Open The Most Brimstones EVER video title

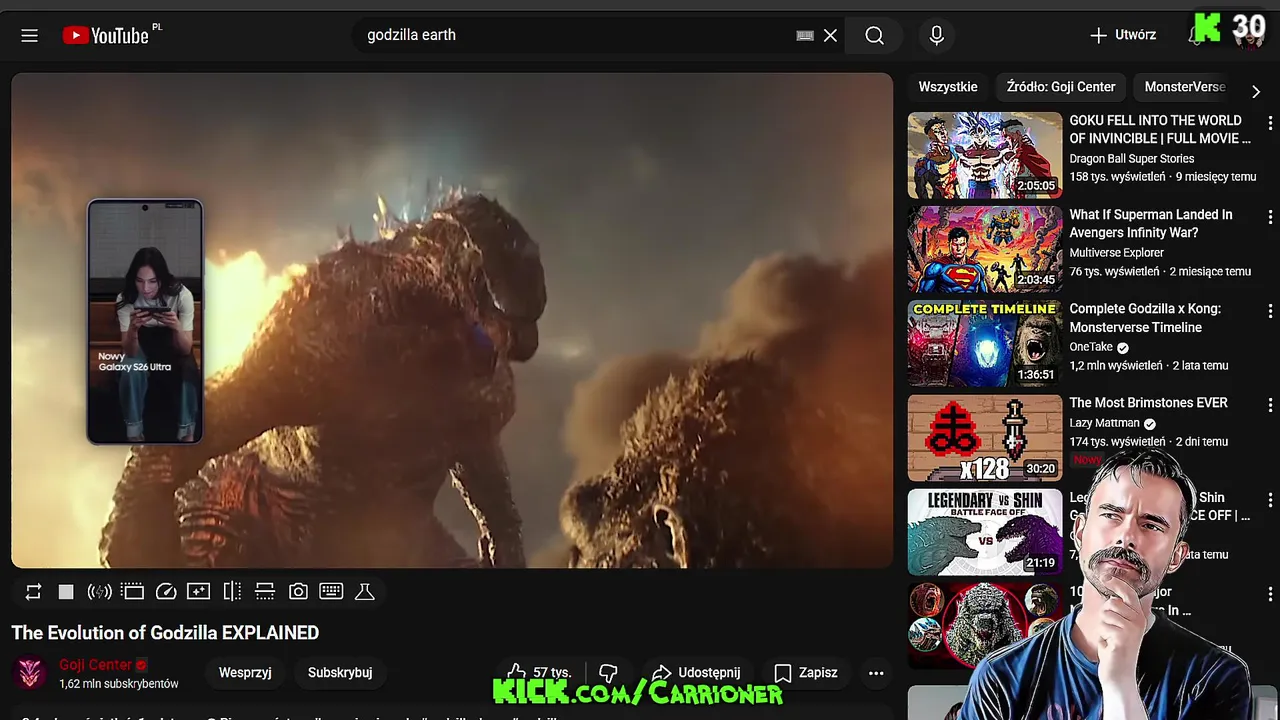pos(1148,403)
